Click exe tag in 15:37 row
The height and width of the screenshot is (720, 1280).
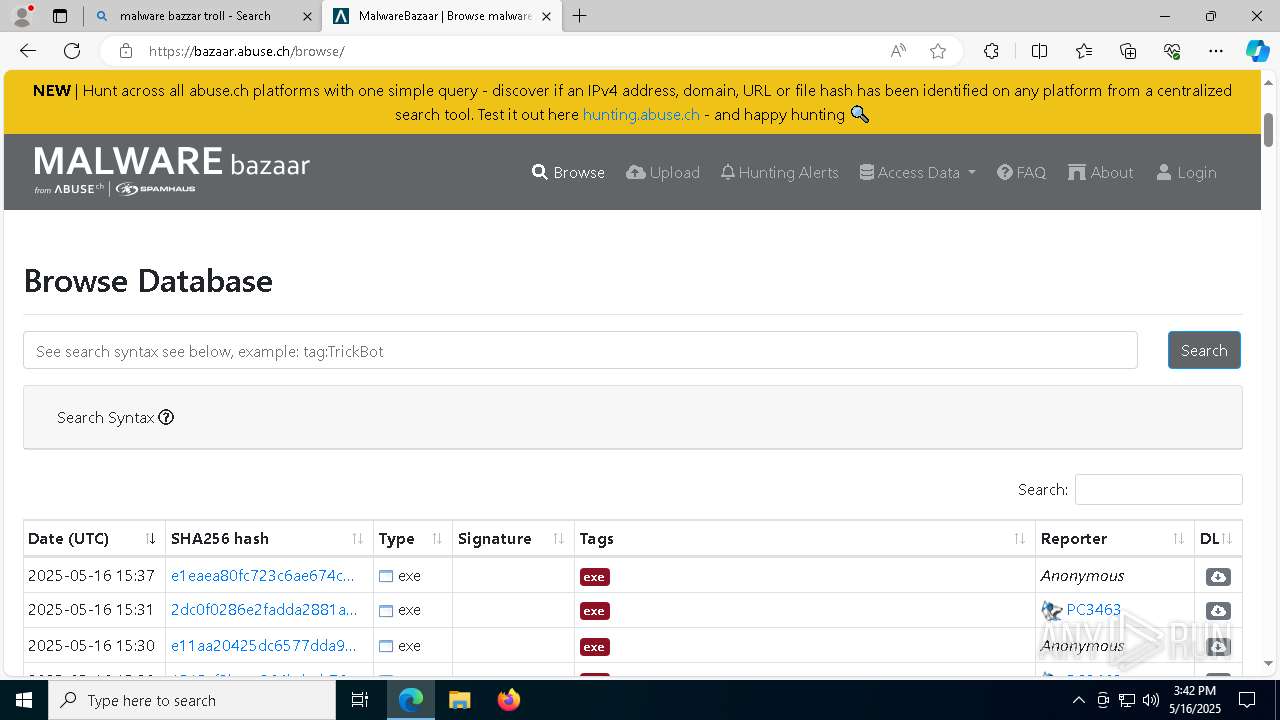pyautogui.click(x=594, y=577)
